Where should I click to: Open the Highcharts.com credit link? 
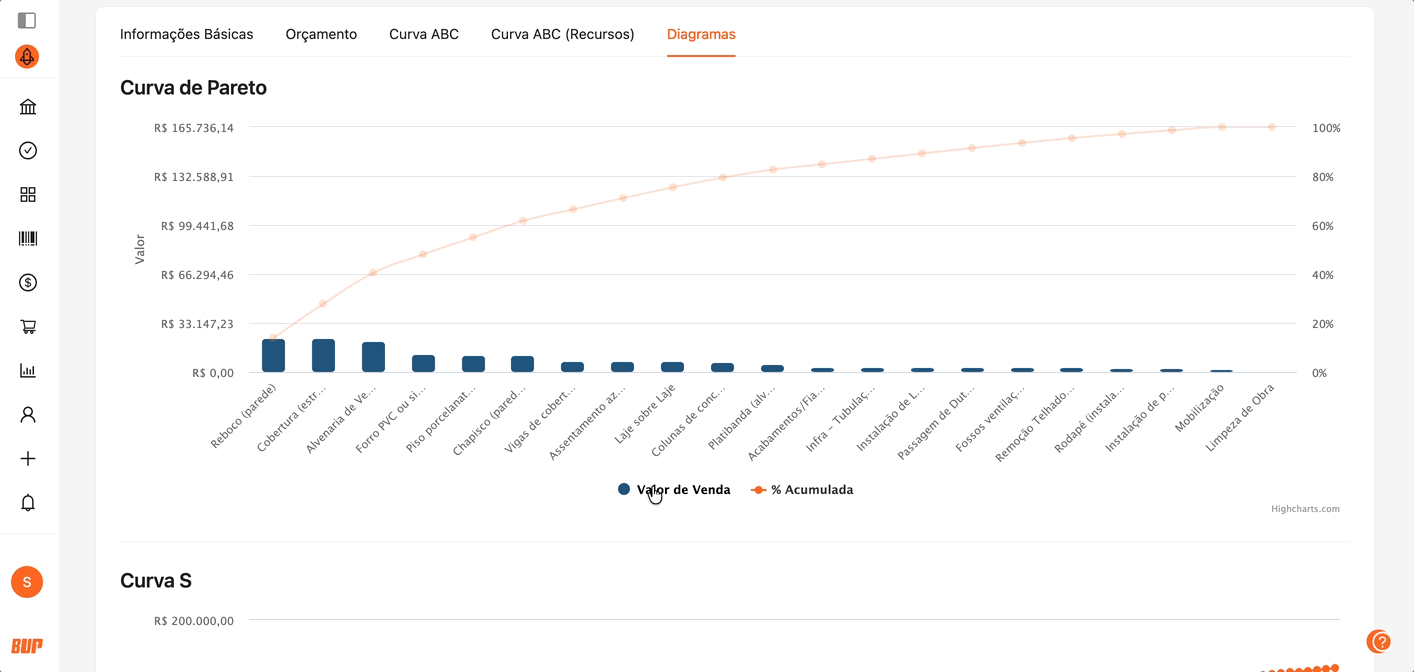1305,509
